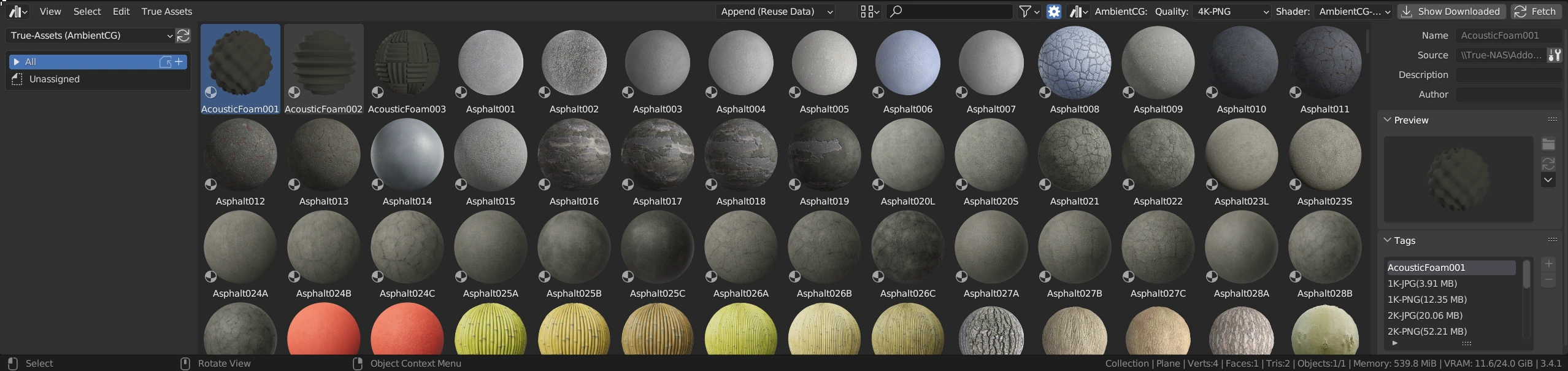The image size is (1568, 371).
Task: Toggle the blue gear settings button
Action: coord(1053,12)
